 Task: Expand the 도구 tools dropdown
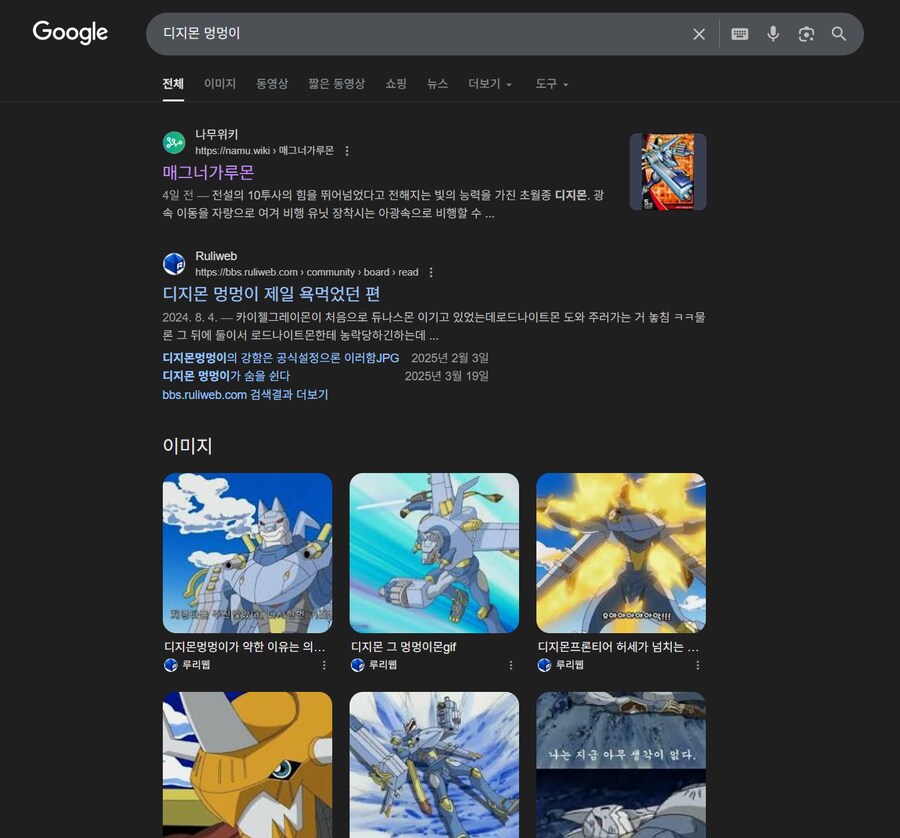tap(551, 84)
